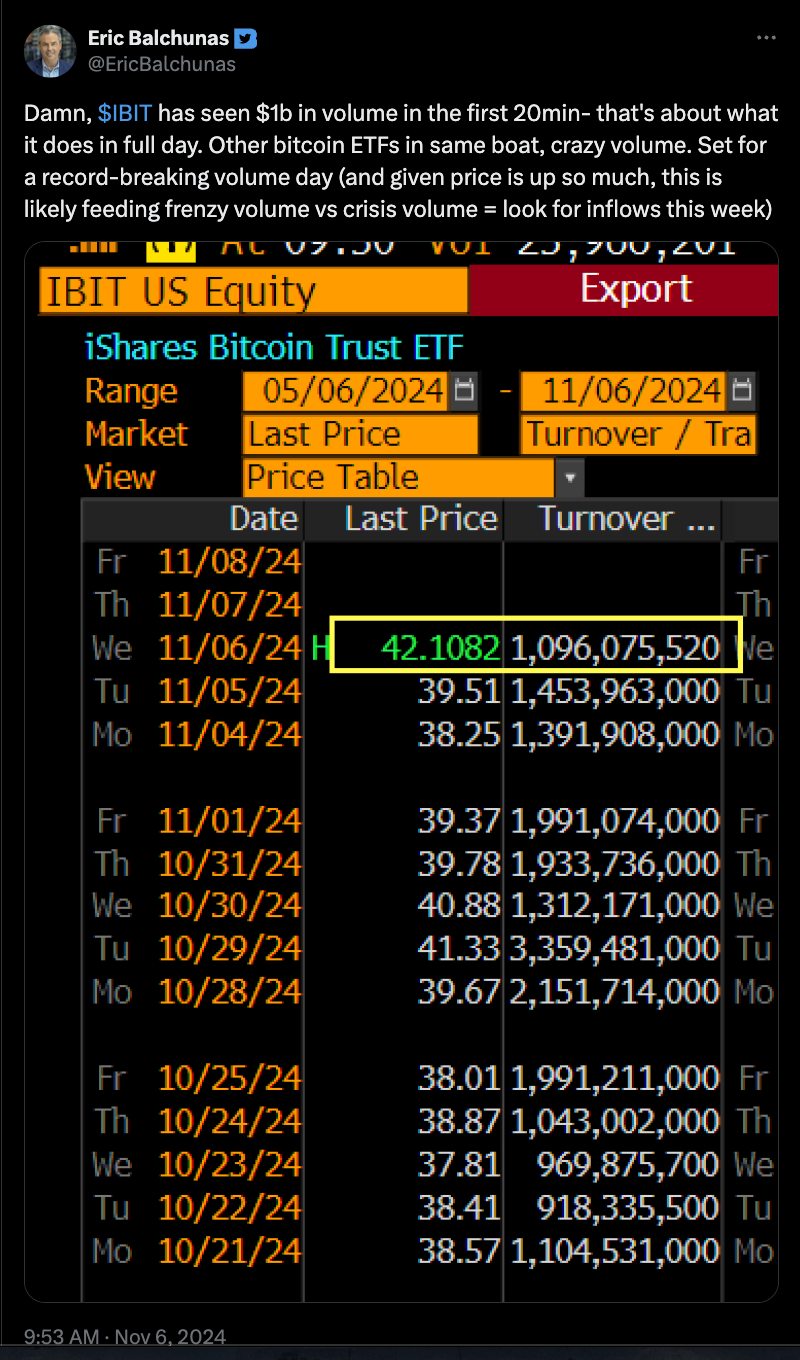Open the View dropdown arrow
The image size is (800, 1360).
click(569, 478)
